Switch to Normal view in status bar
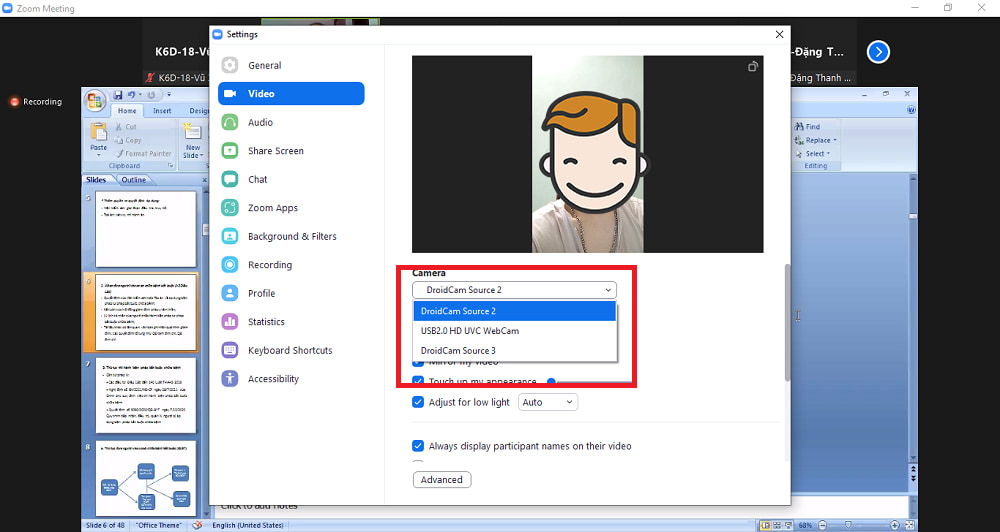 click(765, 526)
